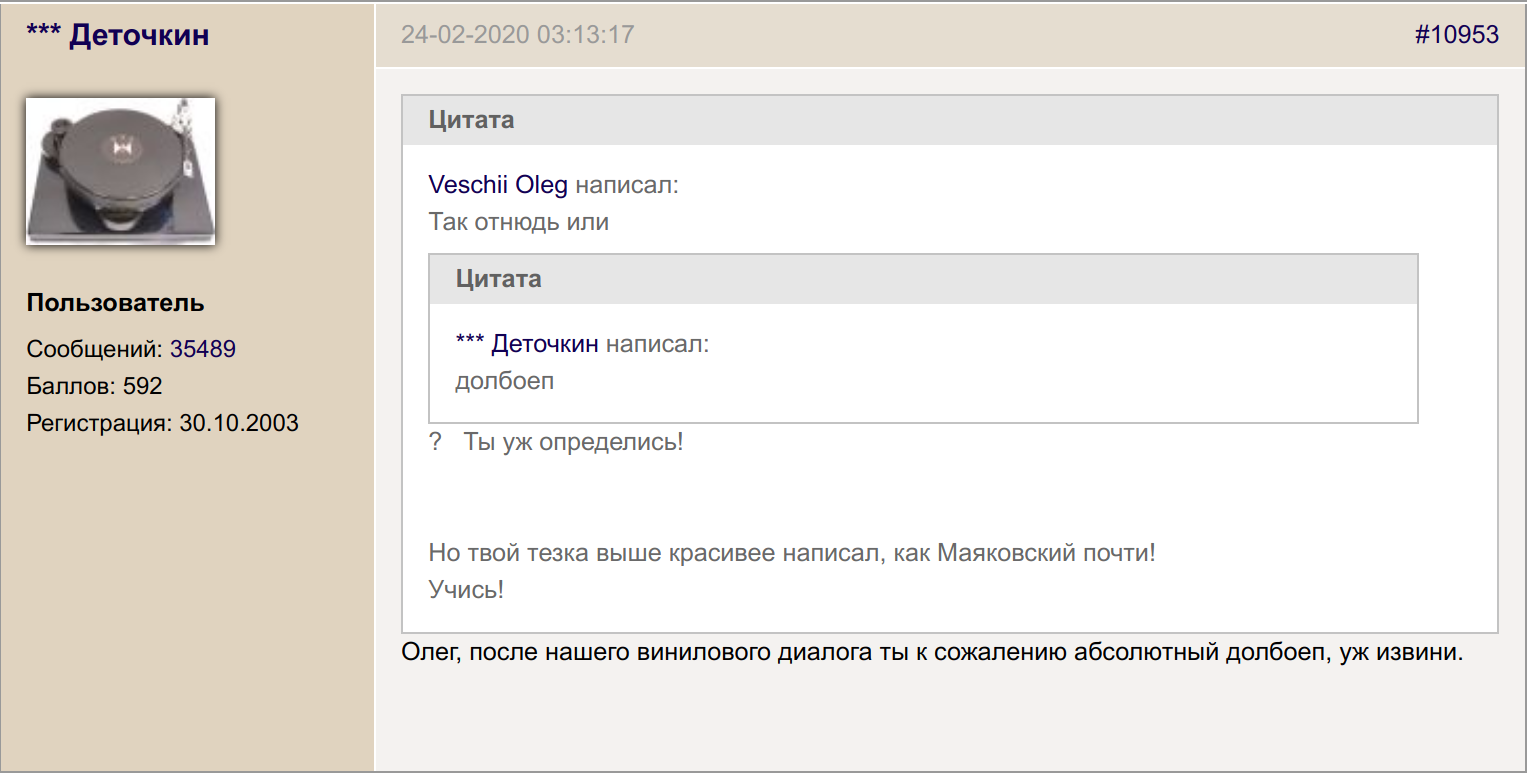Click the question mark below the nested quote

tap(435, 442)
